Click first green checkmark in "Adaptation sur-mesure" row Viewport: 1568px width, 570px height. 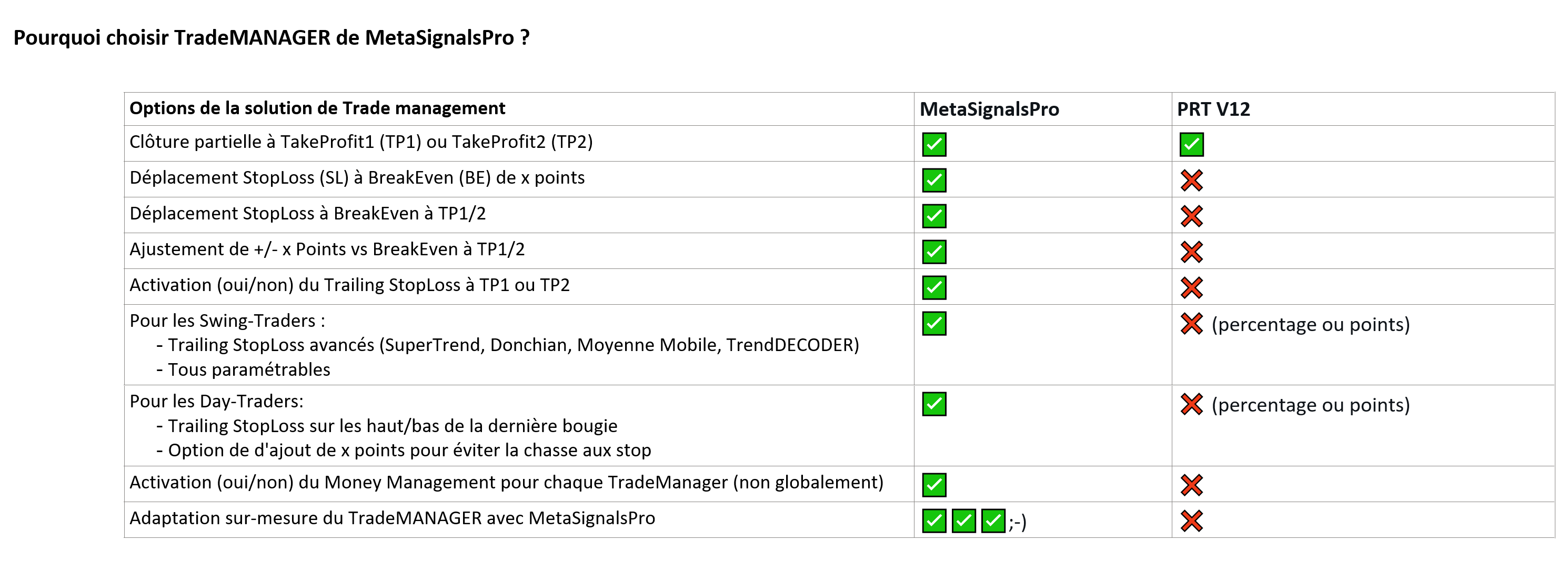coord(934,521)
